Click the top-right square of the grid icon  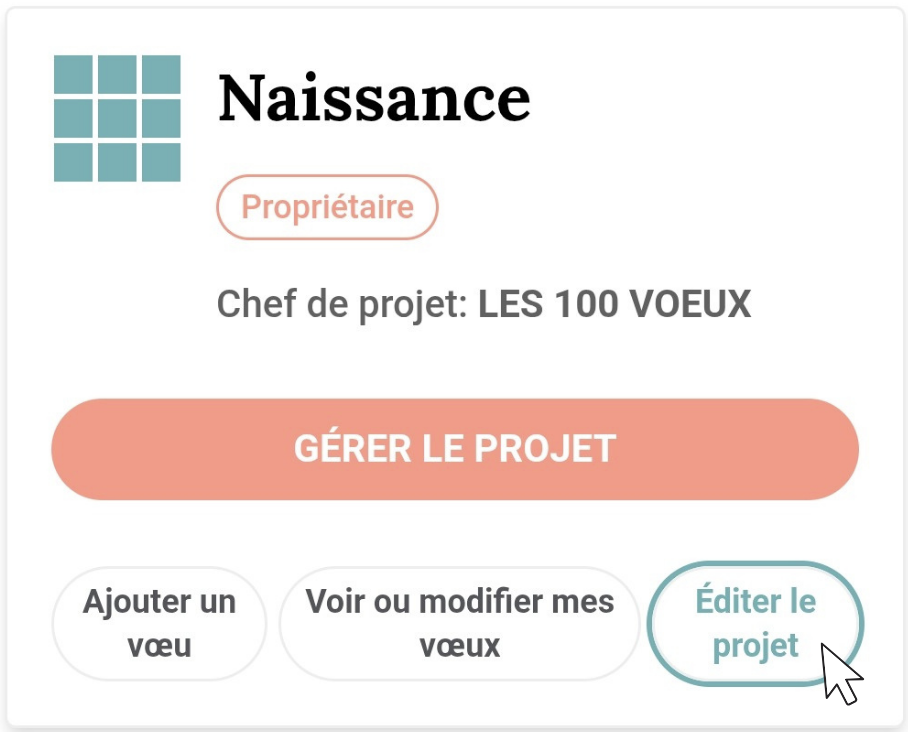point(161,74)
